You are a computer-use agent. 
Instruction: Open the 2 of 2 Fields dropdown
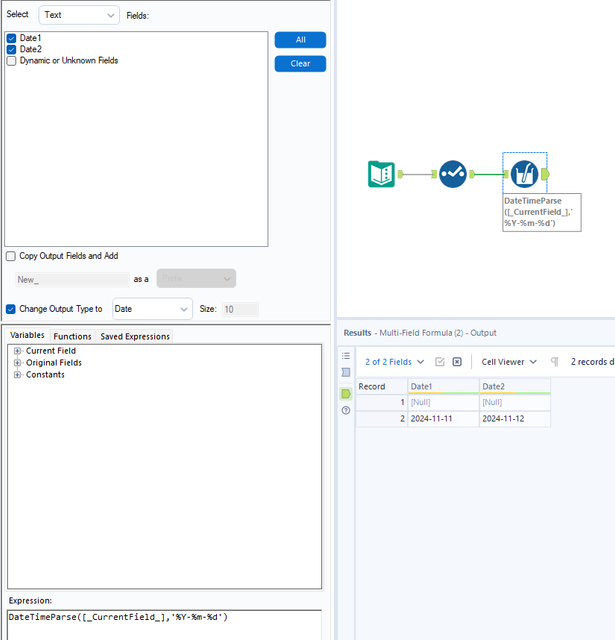click(395, 362)
